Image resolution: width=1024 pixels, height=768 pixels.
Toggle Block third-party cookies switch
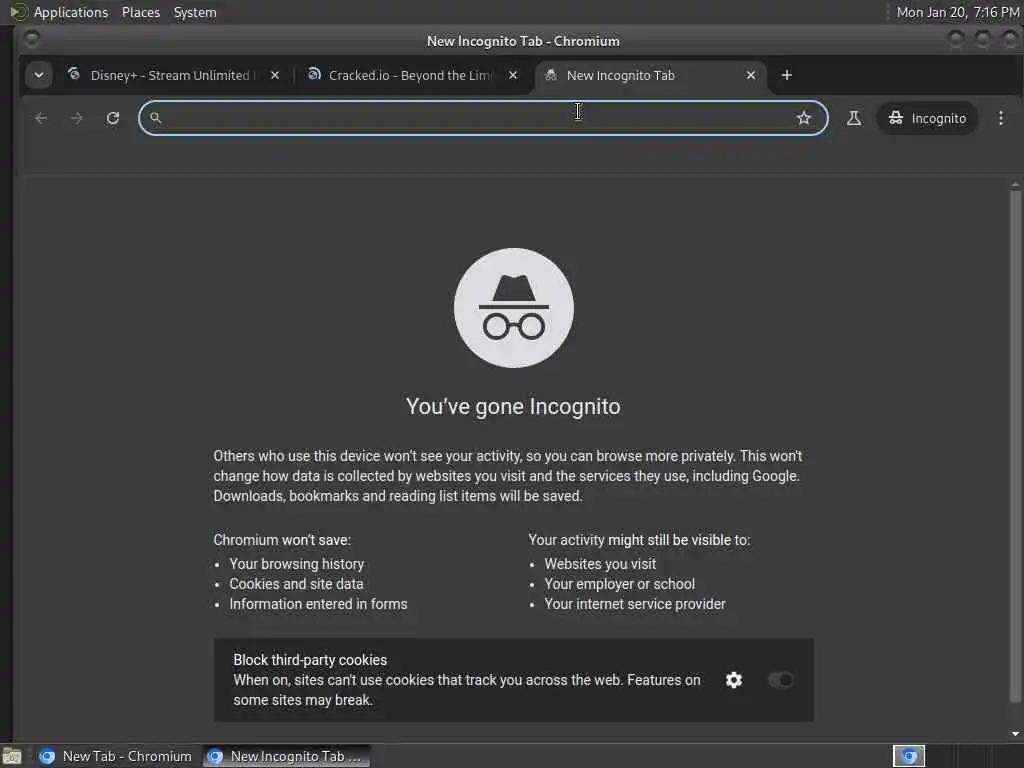pos(781,680)
